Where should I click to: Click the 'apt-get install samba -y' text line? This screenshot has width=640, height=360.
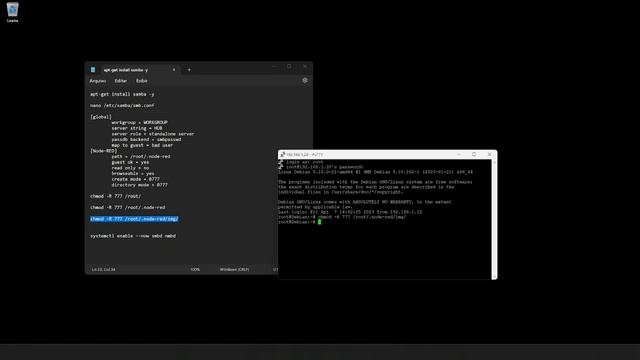122,94
